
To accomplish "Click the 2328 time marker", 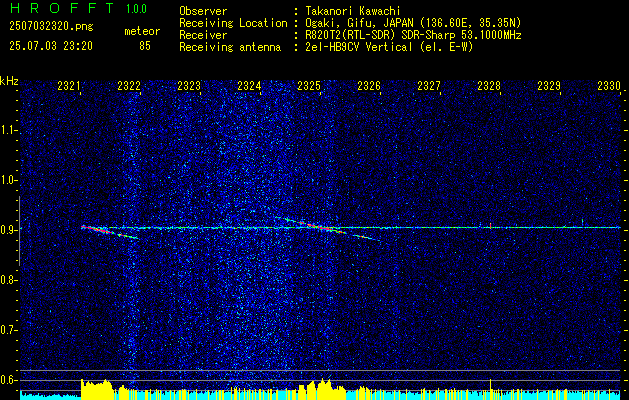I will click(489, 86).
